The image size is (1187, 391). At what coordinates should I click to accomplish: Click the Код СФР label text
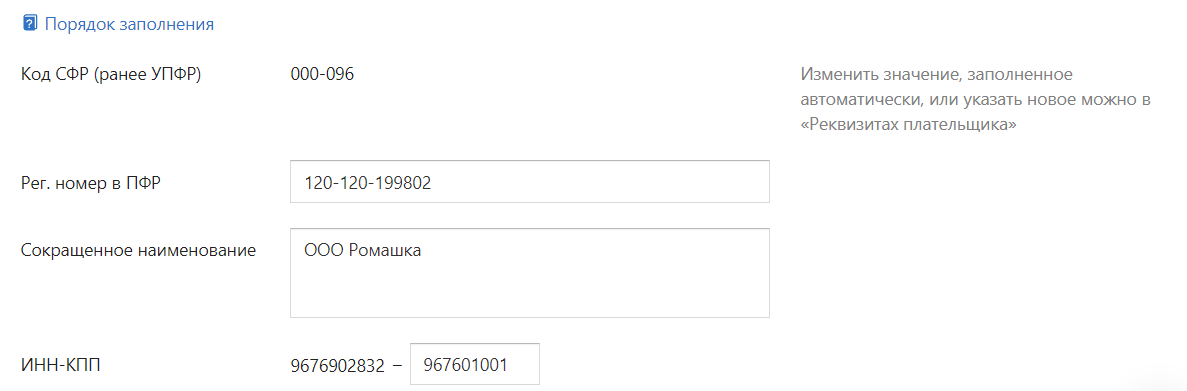click(55, 75)
